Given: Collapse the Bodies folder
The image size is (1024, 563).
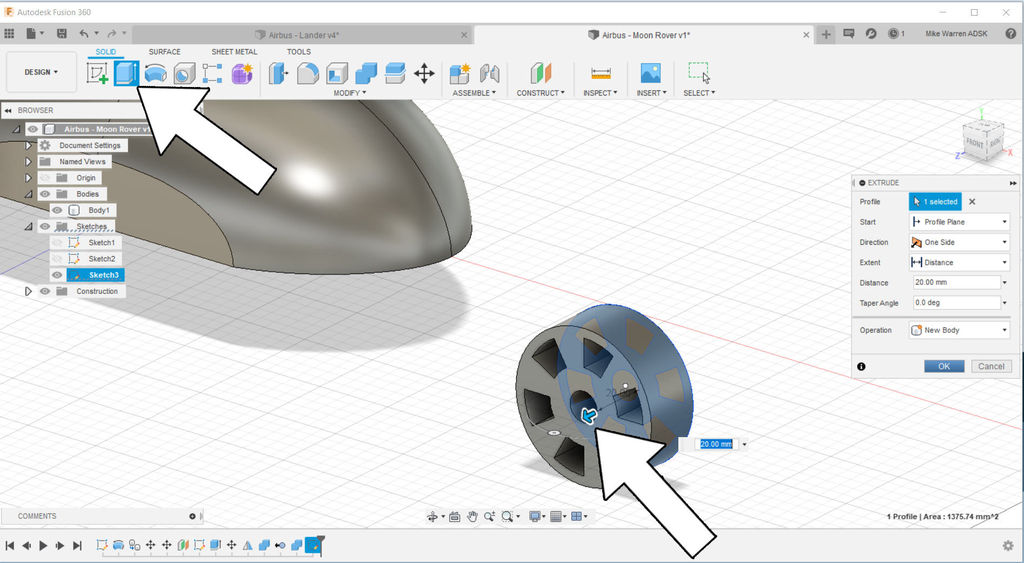Looking at the screenshot, I should pyautogui.click(x=28, y=194).
